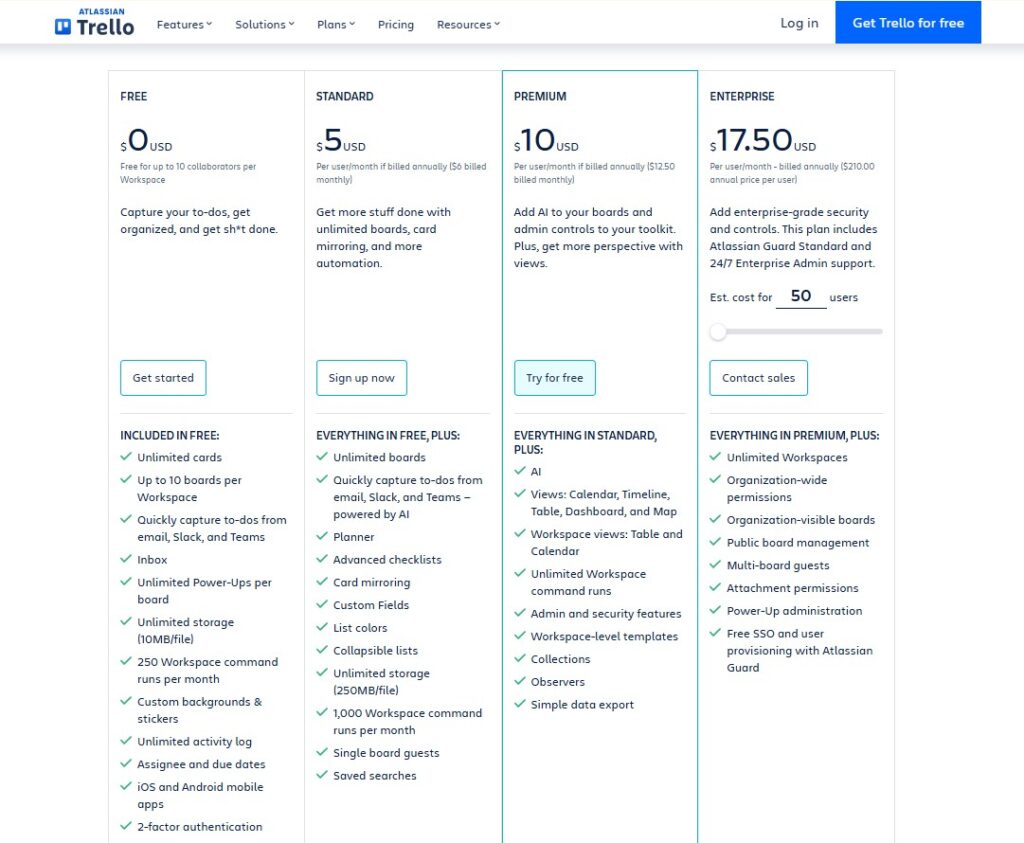
Task: Select the Pricing menu item
Action: click(395, 24)
